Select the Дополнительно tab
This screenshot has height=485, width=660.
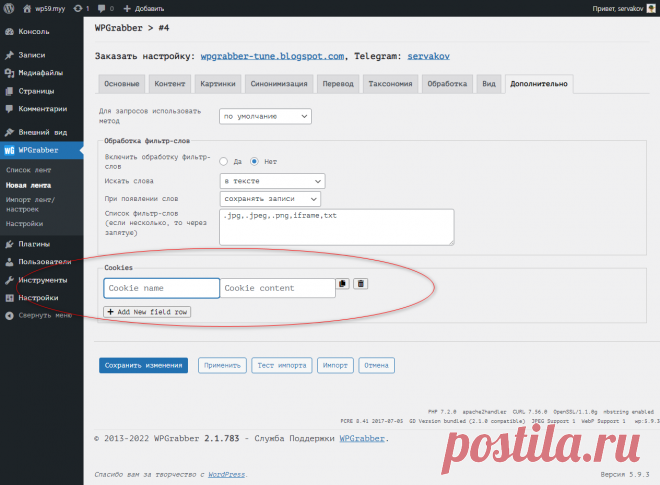click(539, 84)
